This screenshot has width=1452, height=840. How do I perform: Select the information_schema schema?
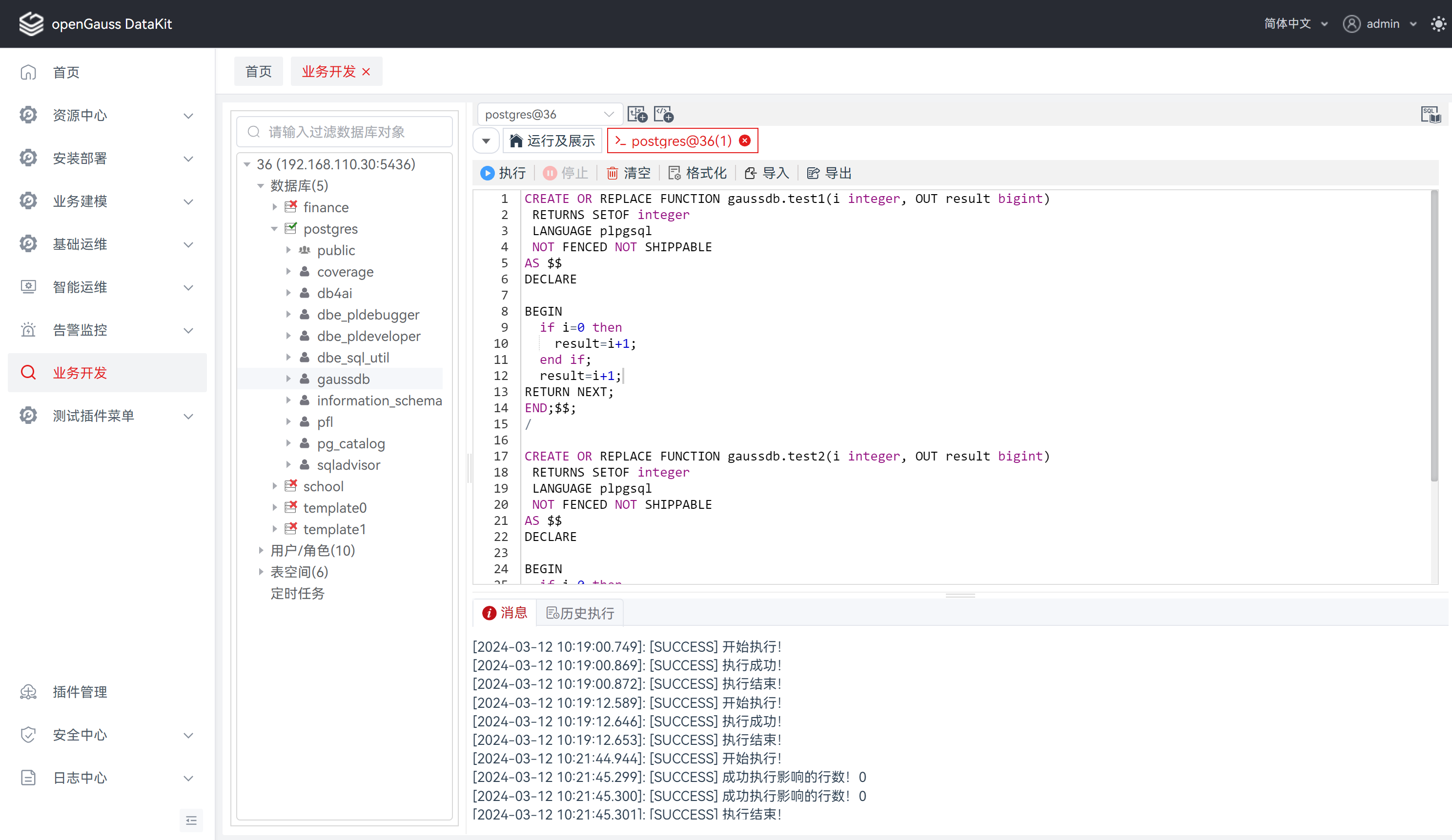pos(380,400)
